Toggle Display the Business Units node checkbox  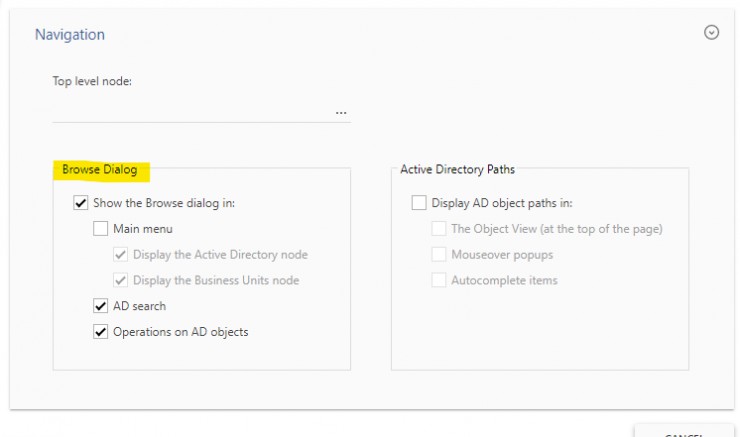tap(120, 280)
